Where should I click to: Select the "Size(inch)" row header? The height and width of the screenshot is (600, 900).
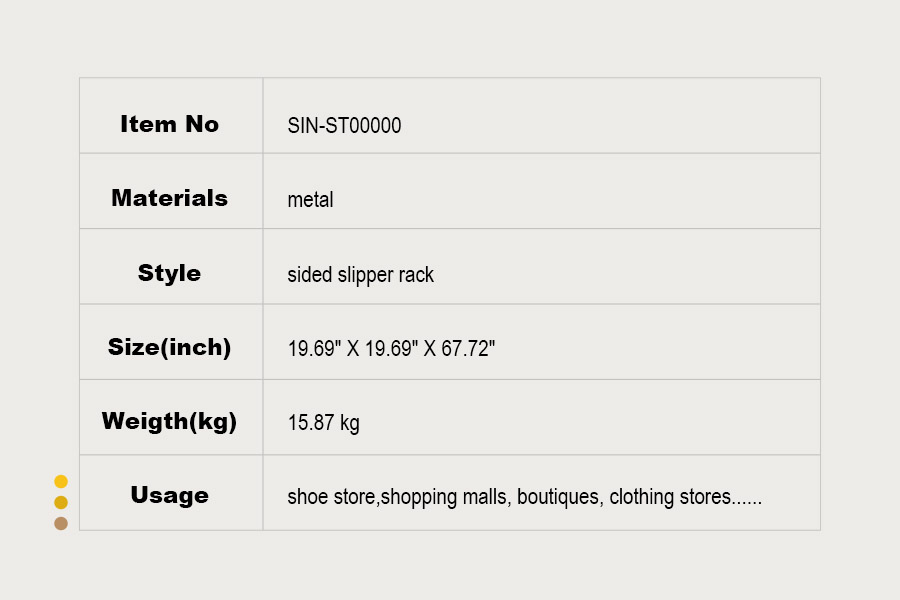[170, 348]
